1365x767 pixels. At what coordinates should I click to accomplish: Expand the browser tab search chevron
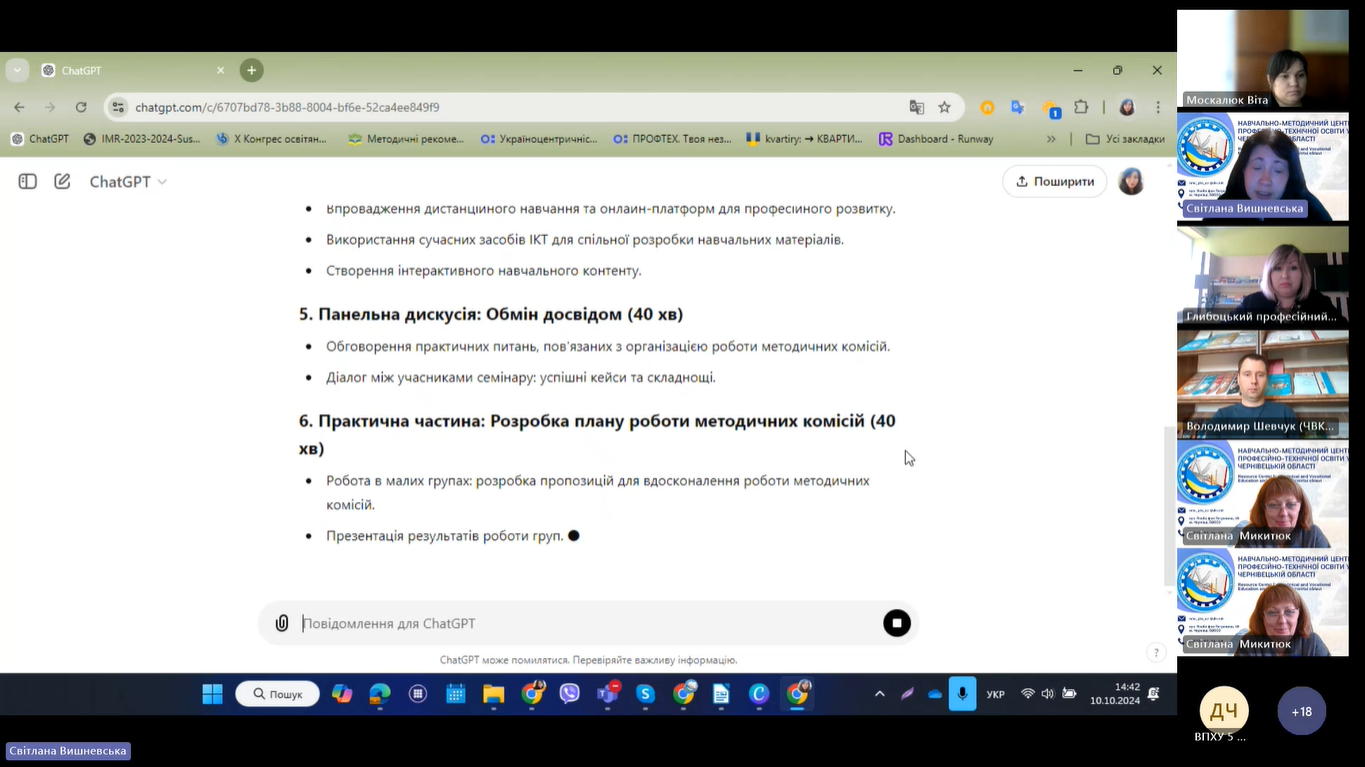[17, 70]
